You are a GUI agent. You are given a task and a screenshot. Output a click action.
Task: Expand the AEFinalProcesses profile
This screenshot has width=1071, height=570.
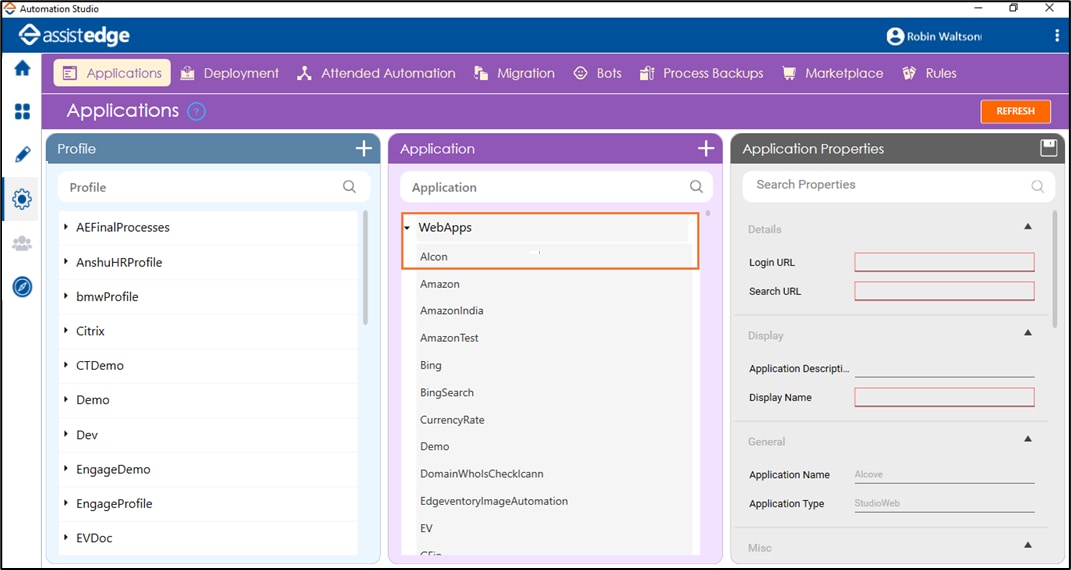tap(66, 227)
